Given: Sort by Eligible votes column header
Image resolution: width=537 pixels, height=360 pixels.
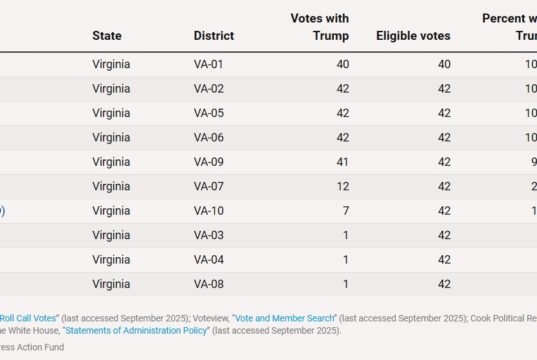Looking at the screenshot, I should click(413, 36).
